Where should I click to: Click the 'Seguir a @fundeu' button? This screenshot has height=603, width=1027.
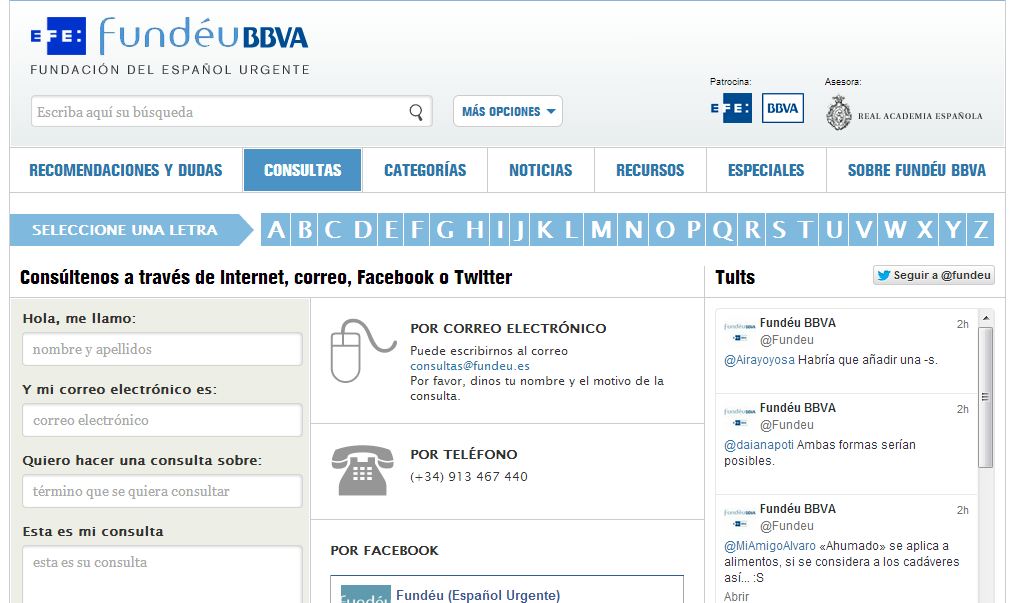(x=934, y=276)
